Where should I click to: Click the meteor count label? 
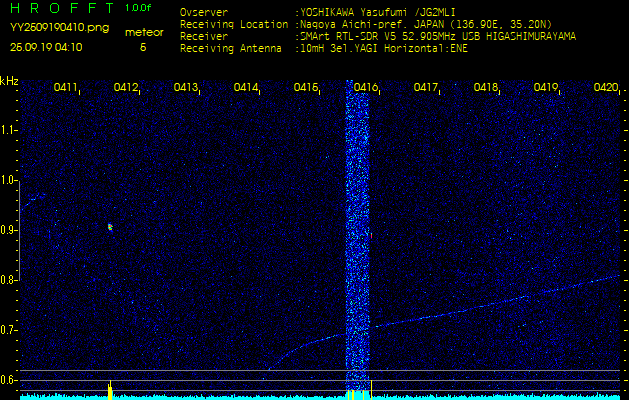(x=144, y=32)
